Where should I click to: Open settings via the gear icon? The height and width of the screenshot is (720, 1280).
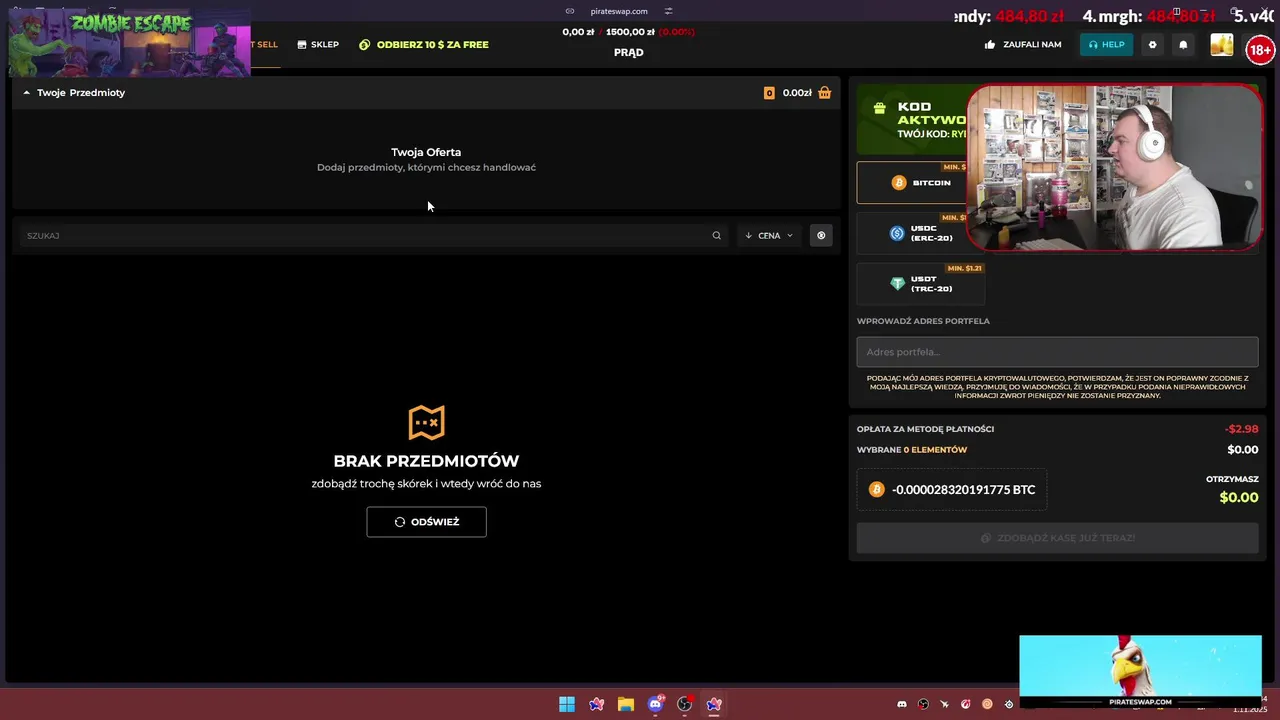pyautogui.click(x=1152, y=44)
